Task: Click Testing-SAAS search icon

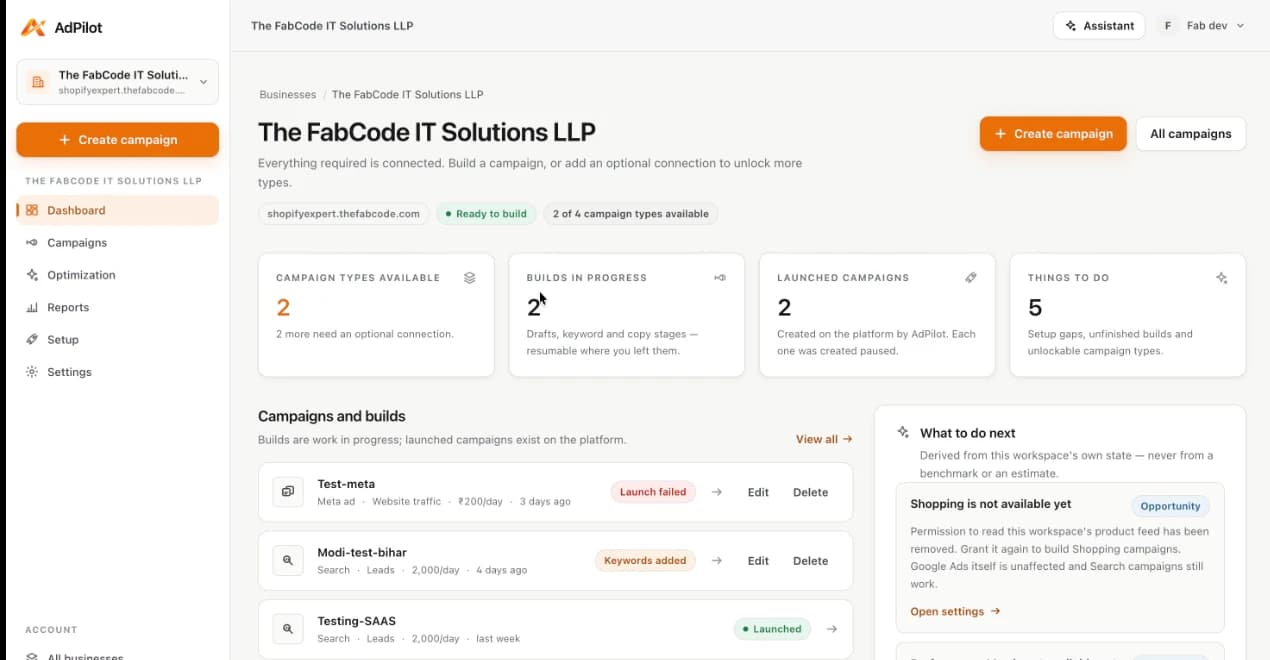Action: (288, 629)
